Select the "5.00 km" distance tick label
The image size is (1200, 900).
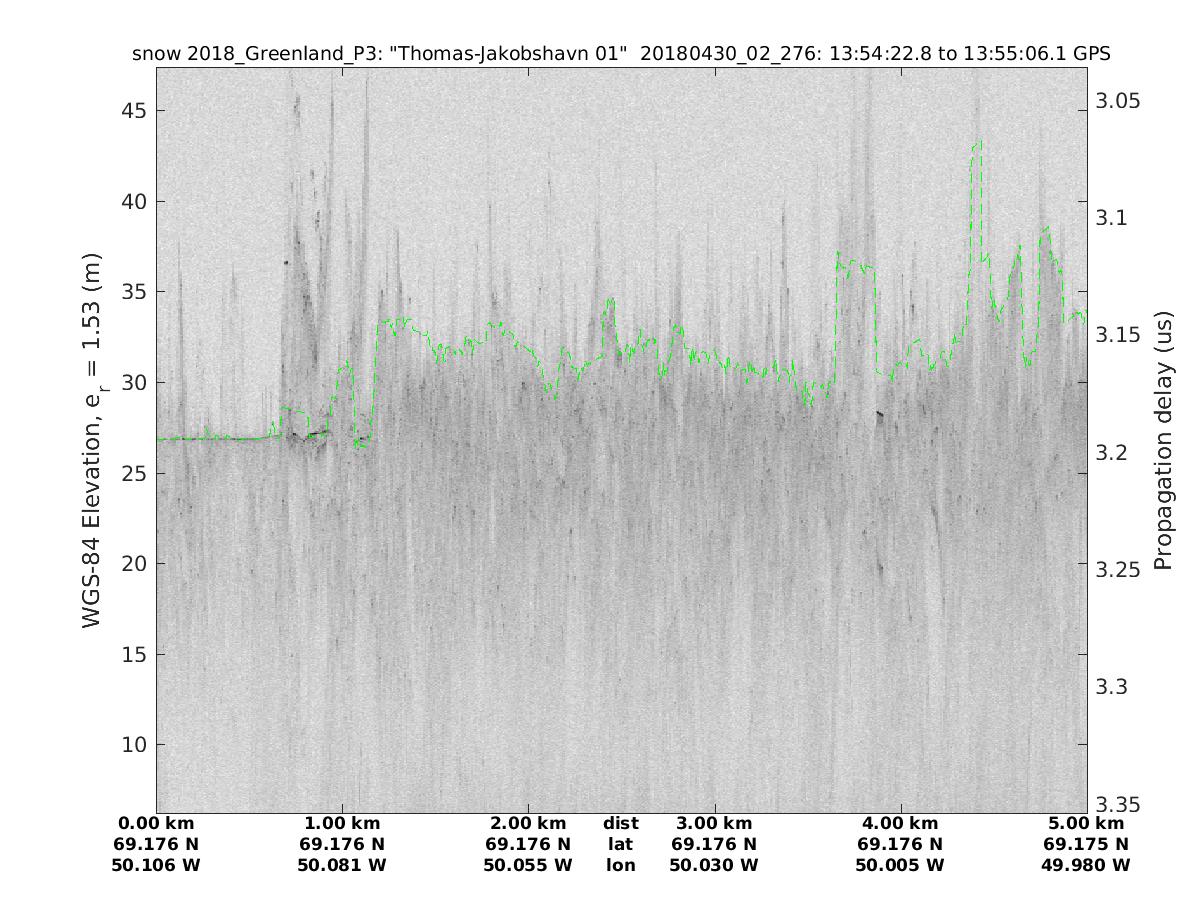1086,824
